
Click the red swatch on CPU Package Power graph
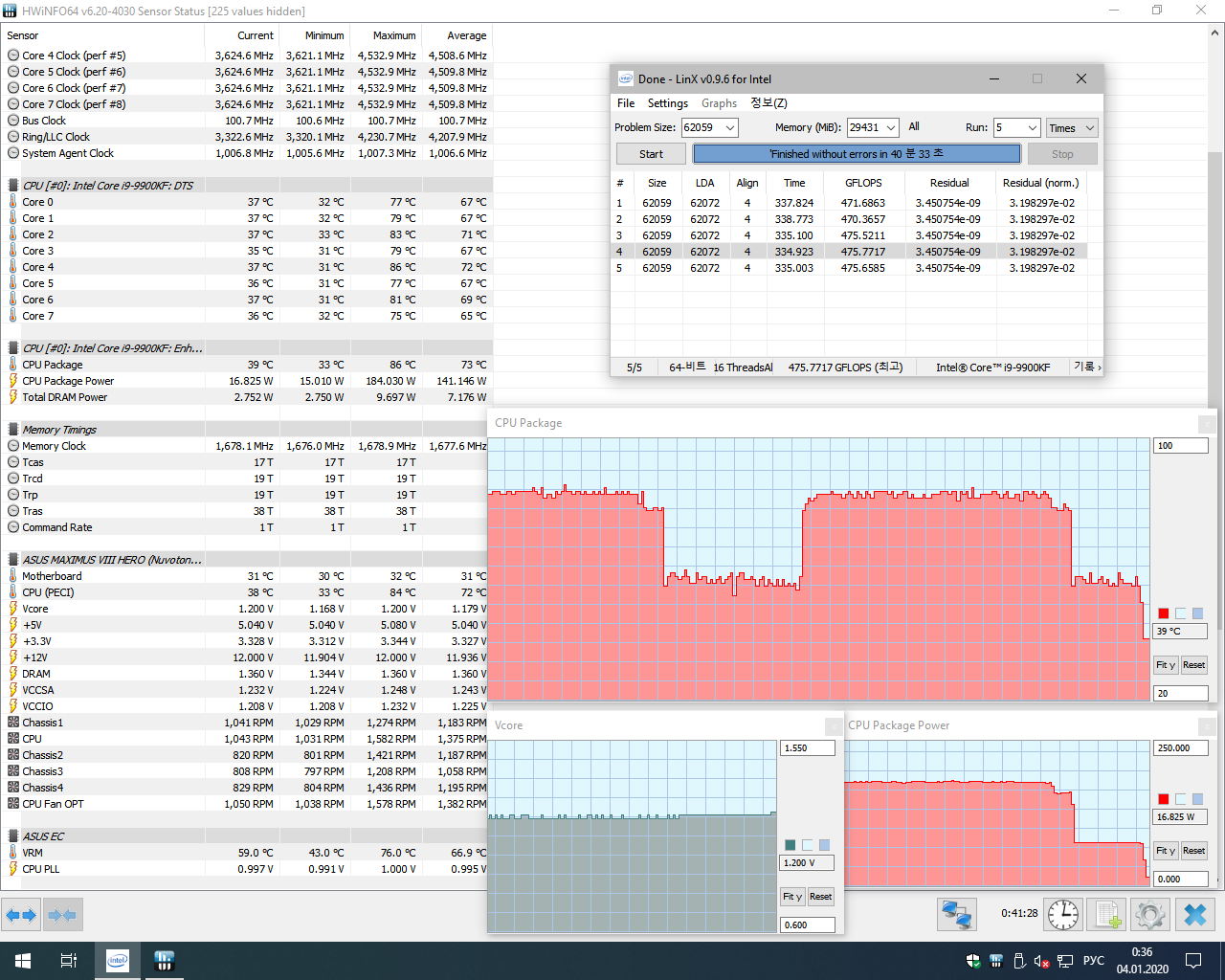coord(1164,799)
